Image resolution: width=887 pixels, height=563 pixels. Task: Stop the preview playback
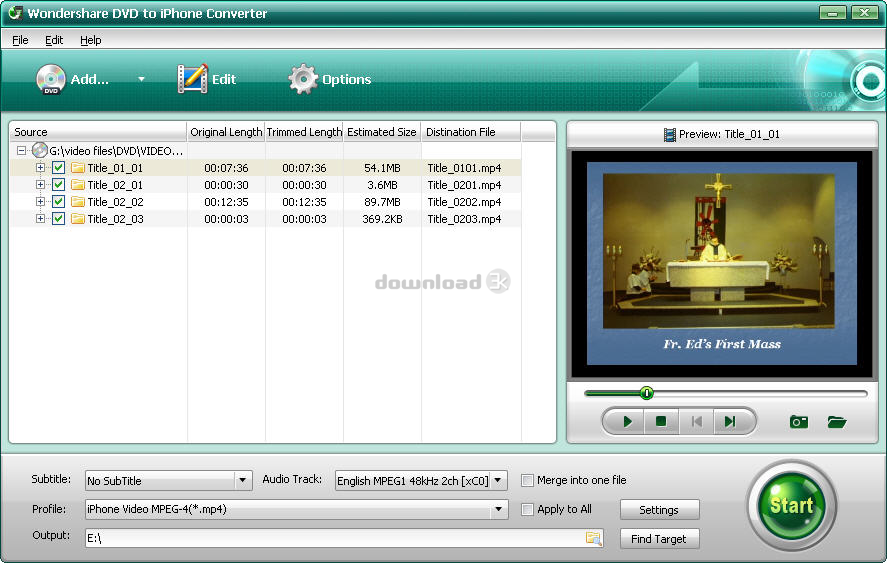(x=661, y=422)
